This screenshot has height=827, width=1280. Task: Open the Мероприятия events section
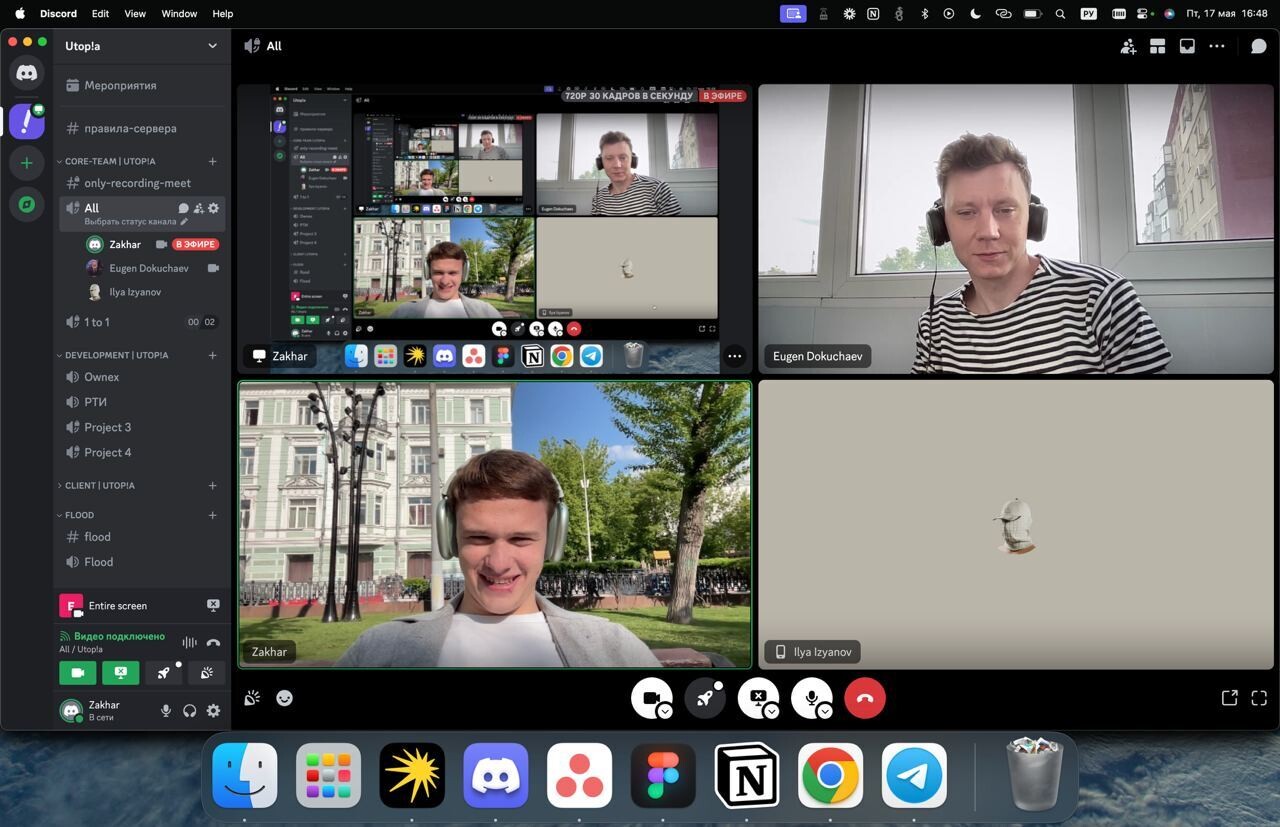click(141, 86)
